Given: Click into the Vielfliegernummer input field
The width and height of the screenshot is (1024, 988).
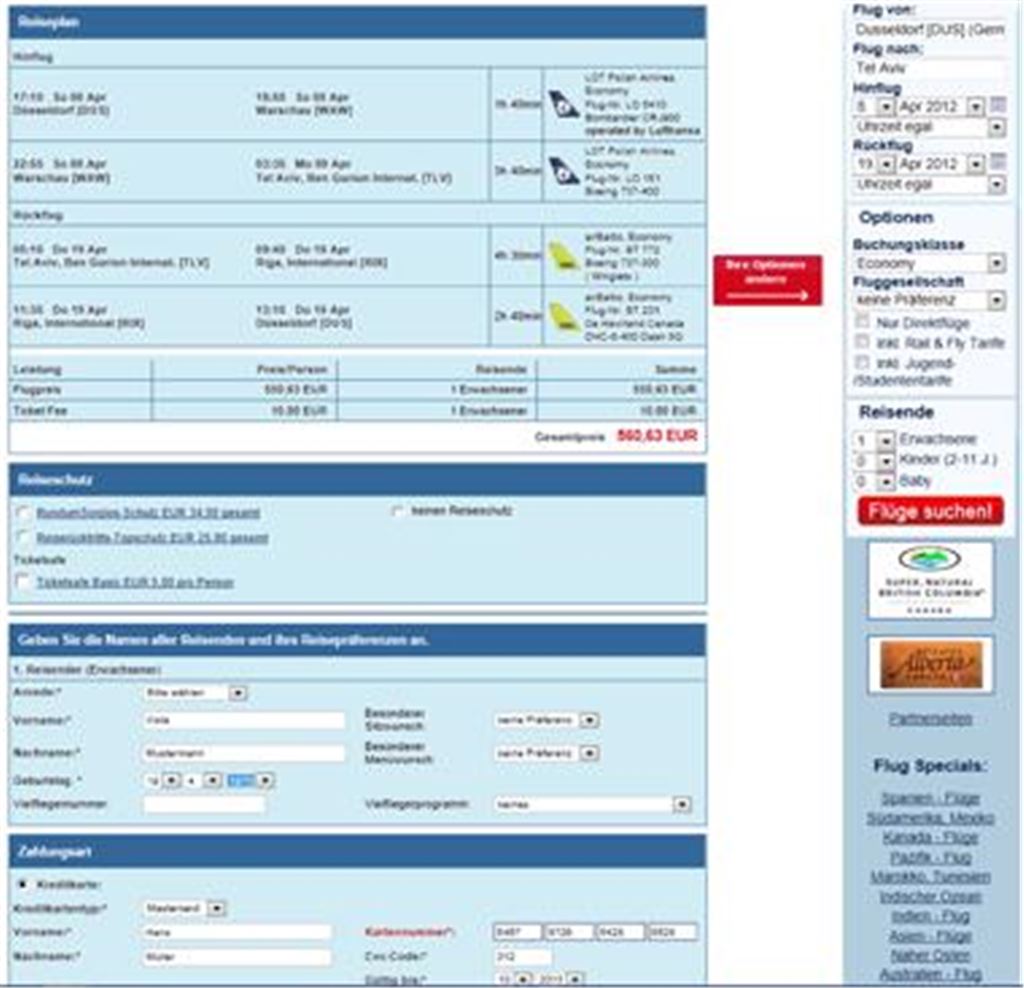Looking at the screenshot, I should pyautogui.click(x=204, y=804).
